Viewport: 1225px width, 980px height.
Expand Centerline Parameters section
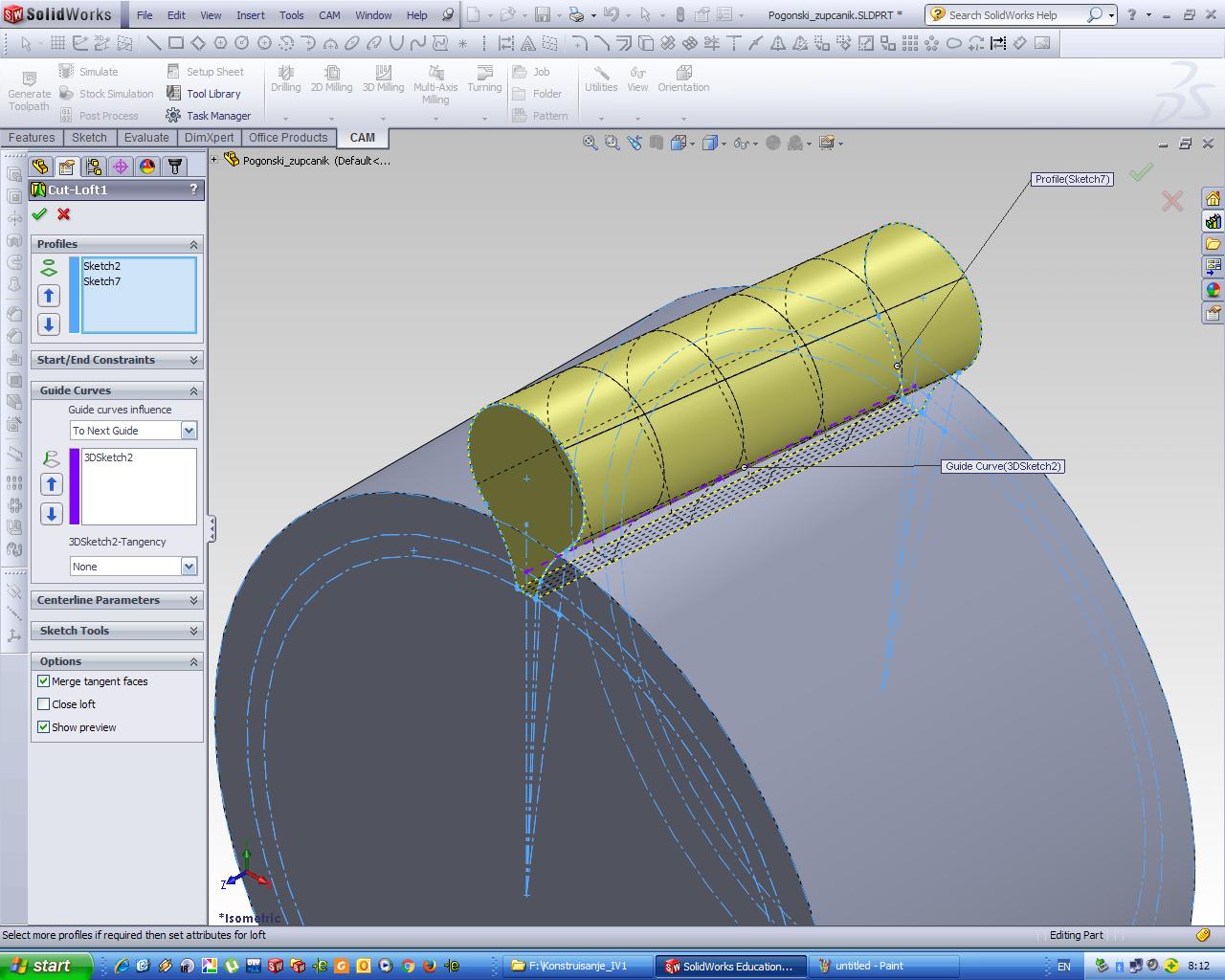(193, 600)
